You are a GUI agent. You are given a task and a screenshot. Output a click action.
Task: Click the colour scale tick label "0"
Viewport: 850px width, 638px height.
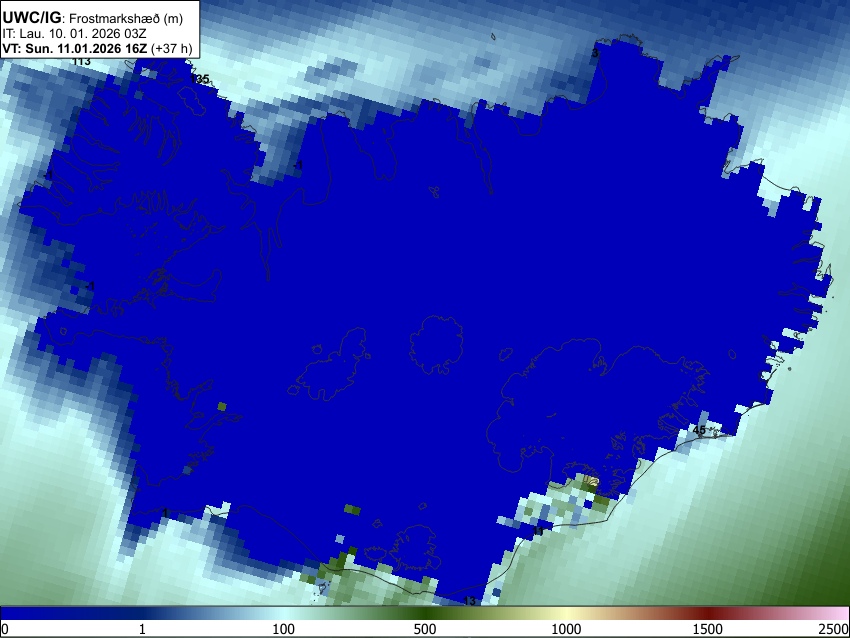[x=5, y=629]
